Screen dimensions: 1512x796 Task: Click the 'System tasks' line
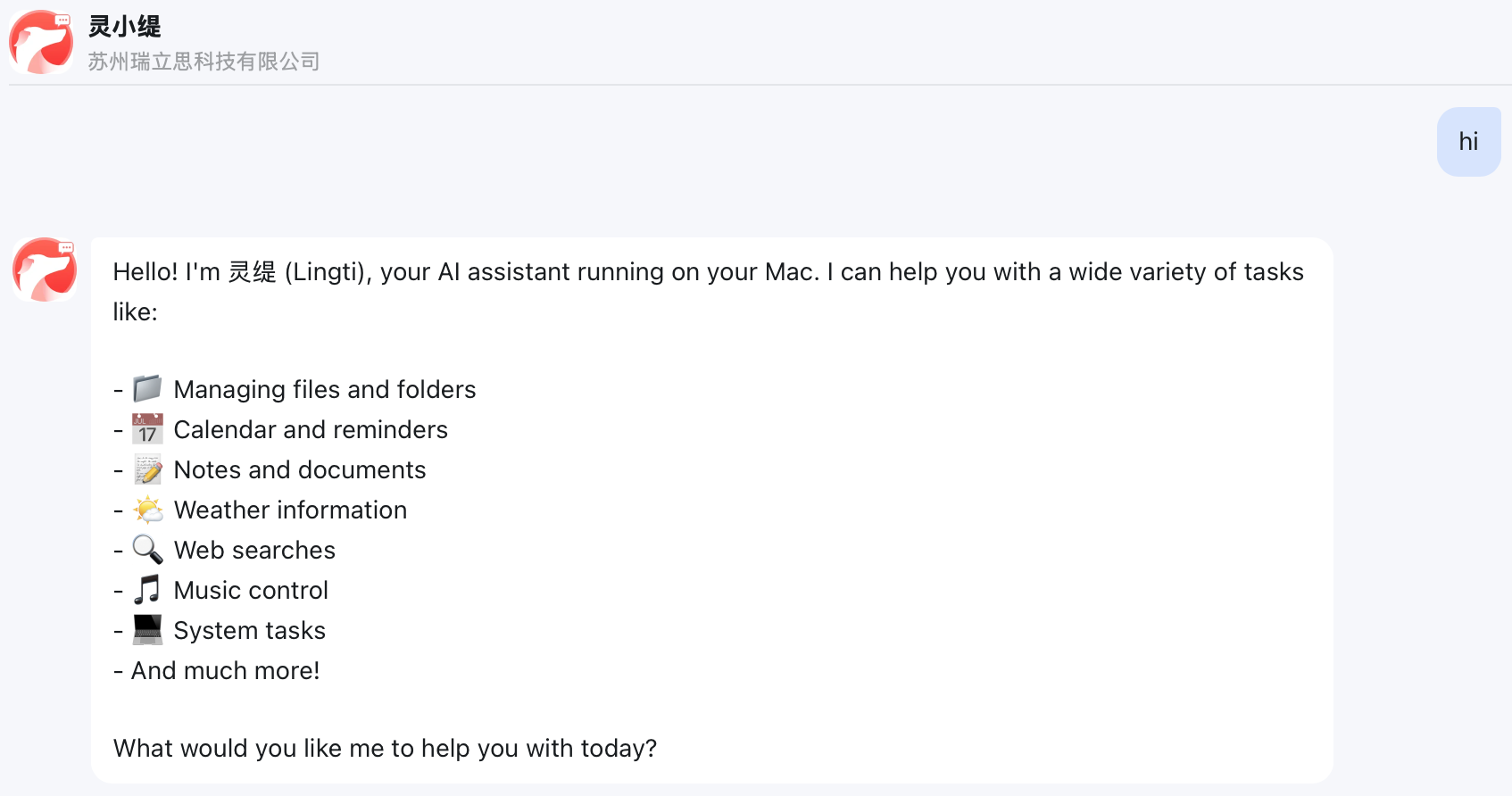tap(249, 631)
